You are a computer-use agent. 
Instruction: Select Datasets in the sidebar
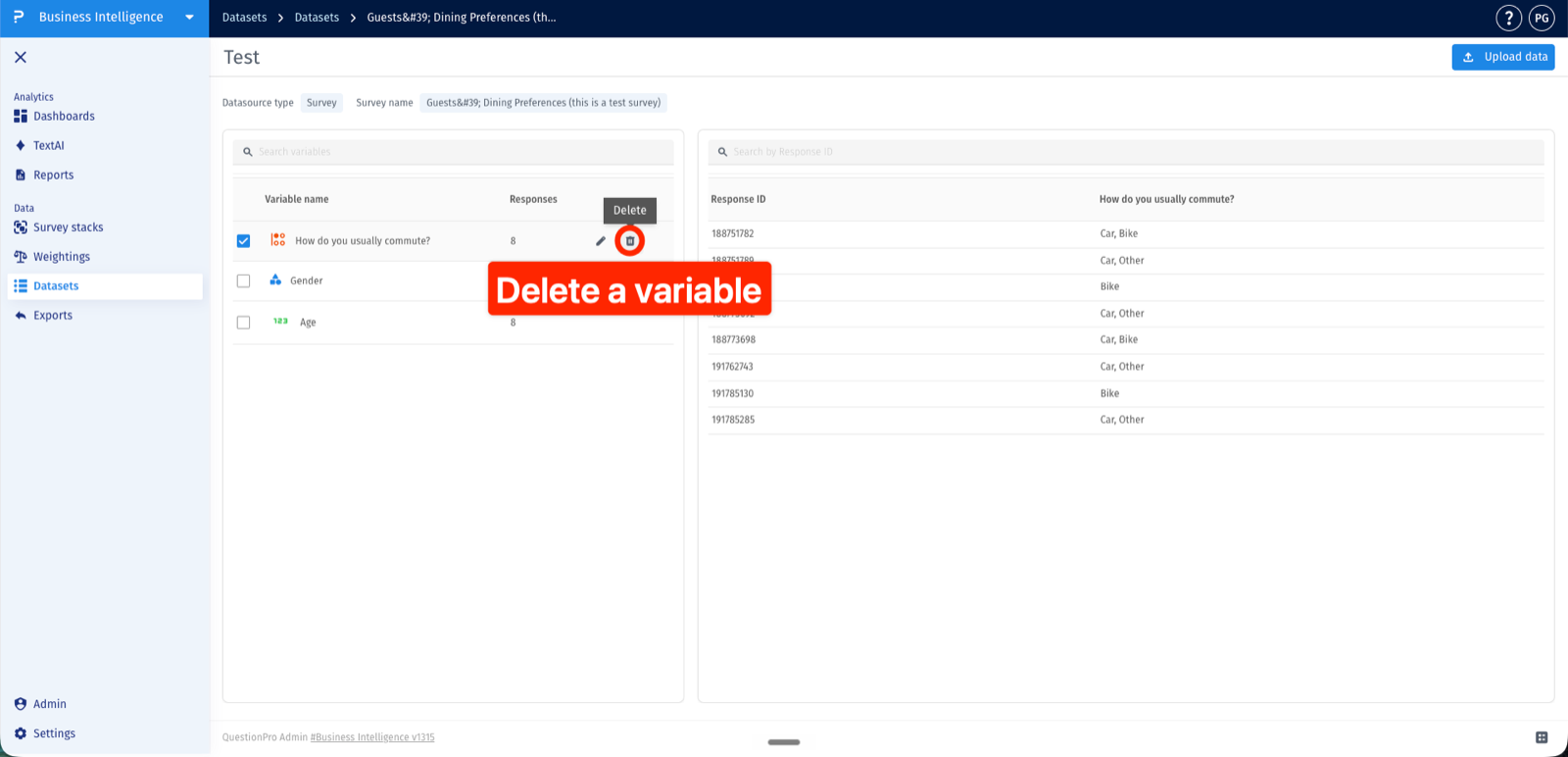click(105, 286)
